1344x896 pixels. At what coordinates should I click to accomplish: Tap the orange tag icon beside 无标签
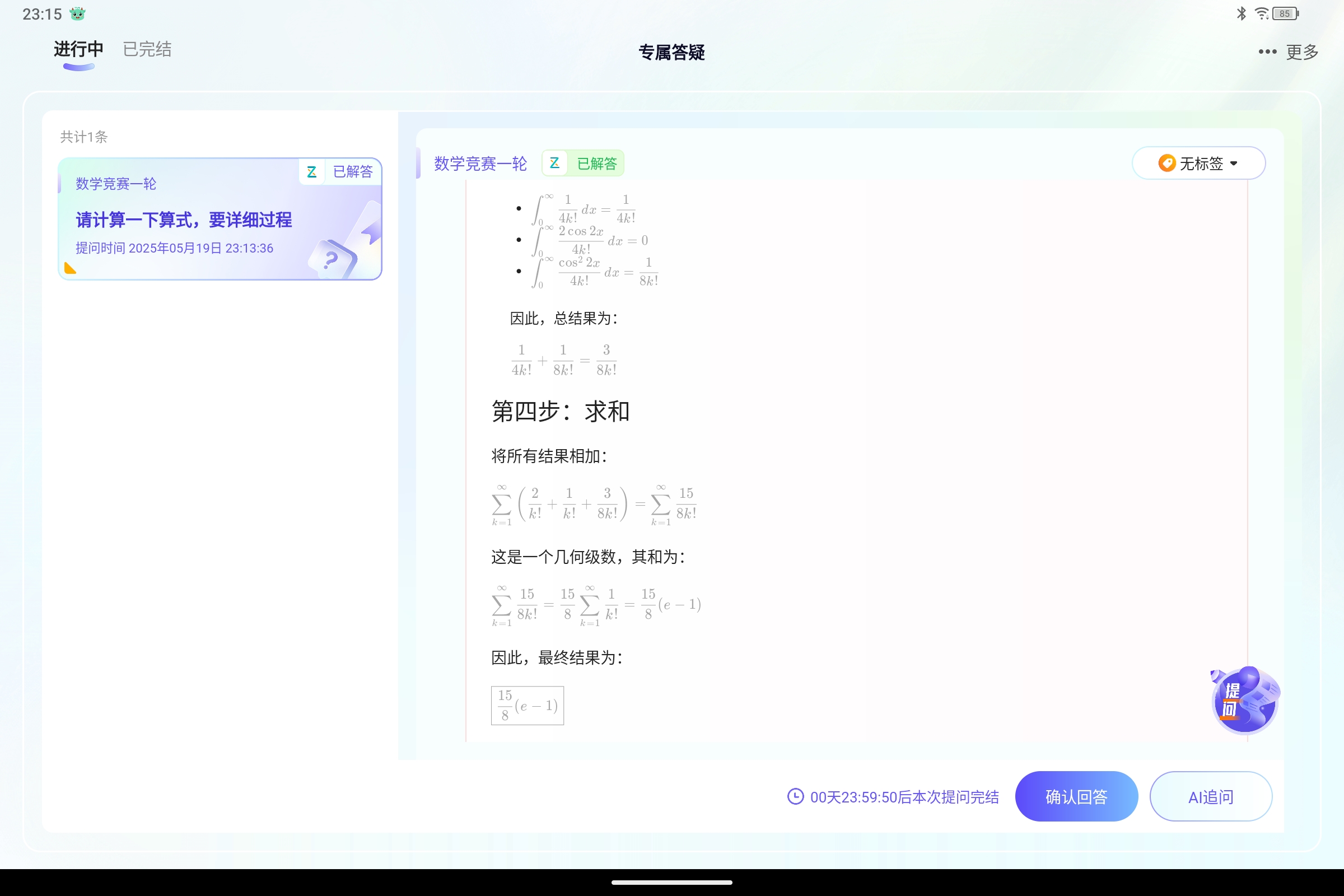click(1166, 163)
